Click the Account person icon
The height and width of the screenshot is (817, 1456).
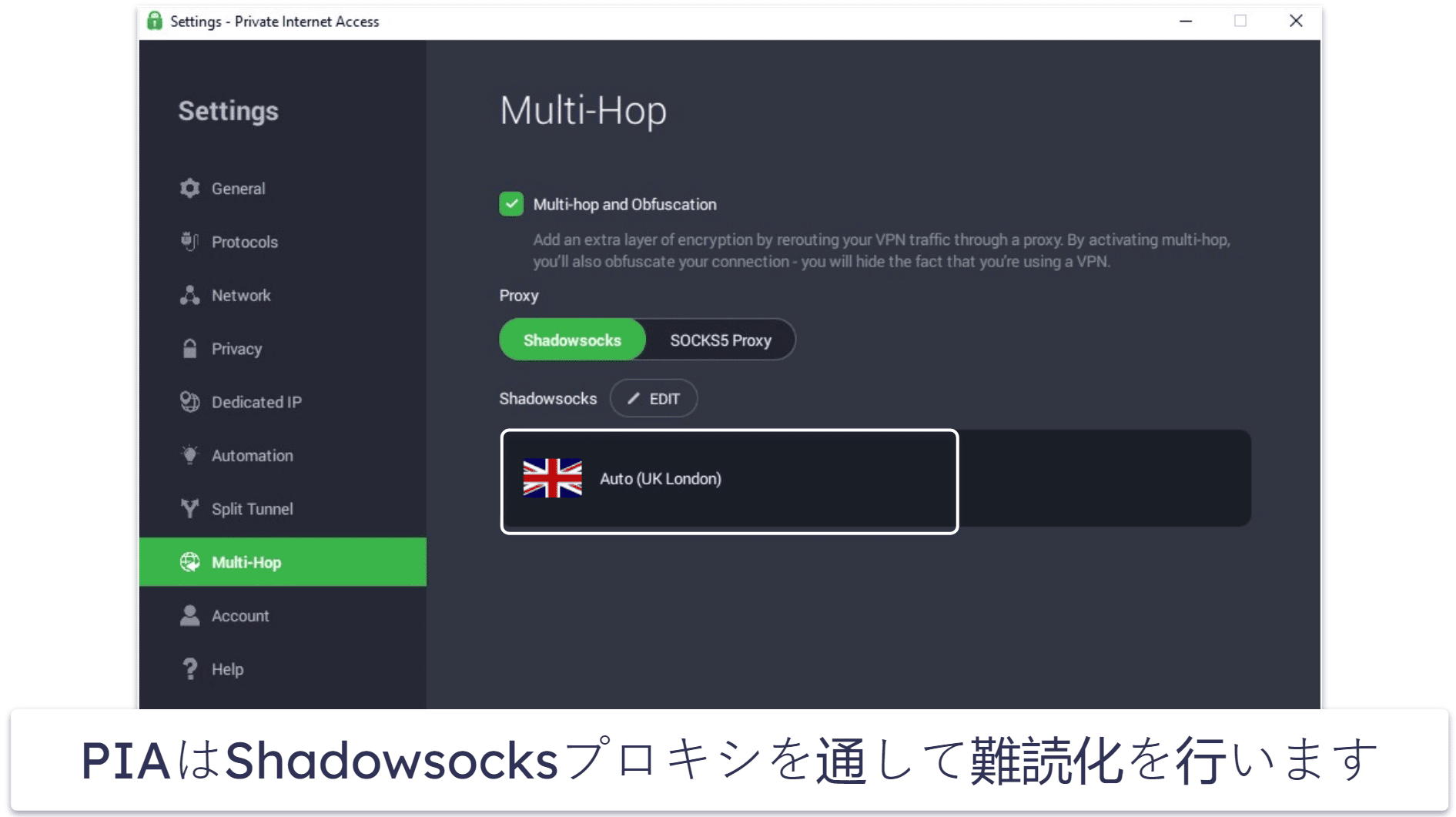click(x=189, y=615)
